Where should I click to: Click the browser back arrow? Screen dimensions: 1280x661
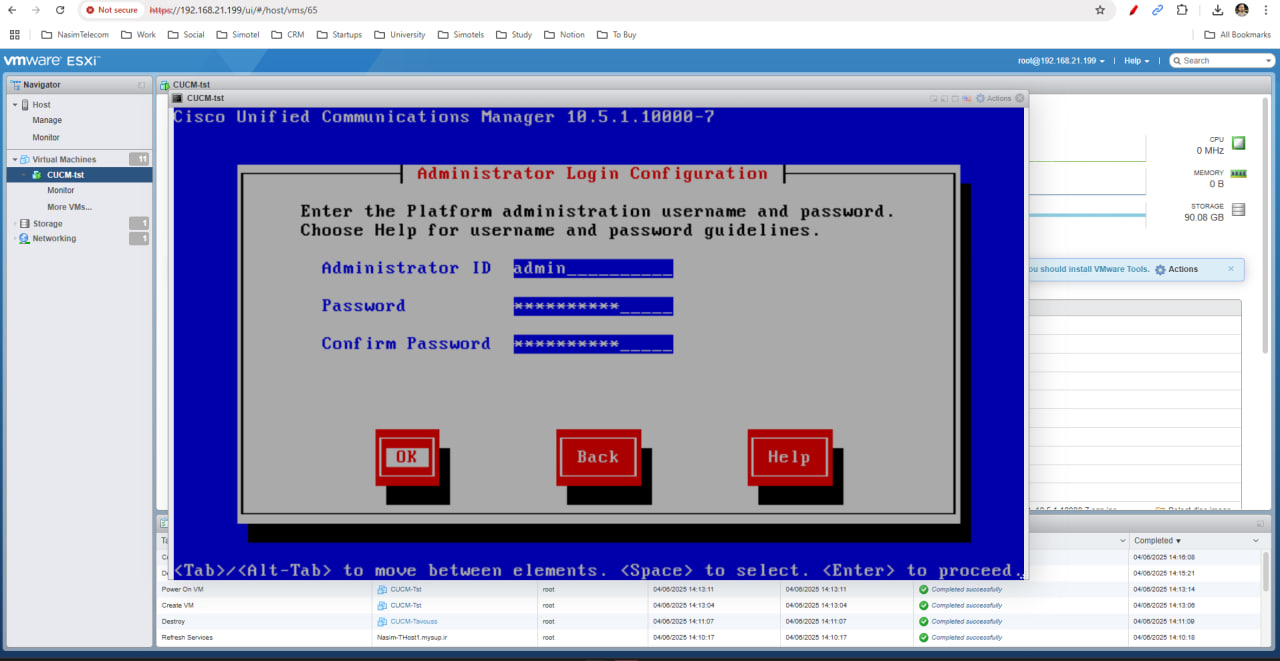(x=12, y=10)
